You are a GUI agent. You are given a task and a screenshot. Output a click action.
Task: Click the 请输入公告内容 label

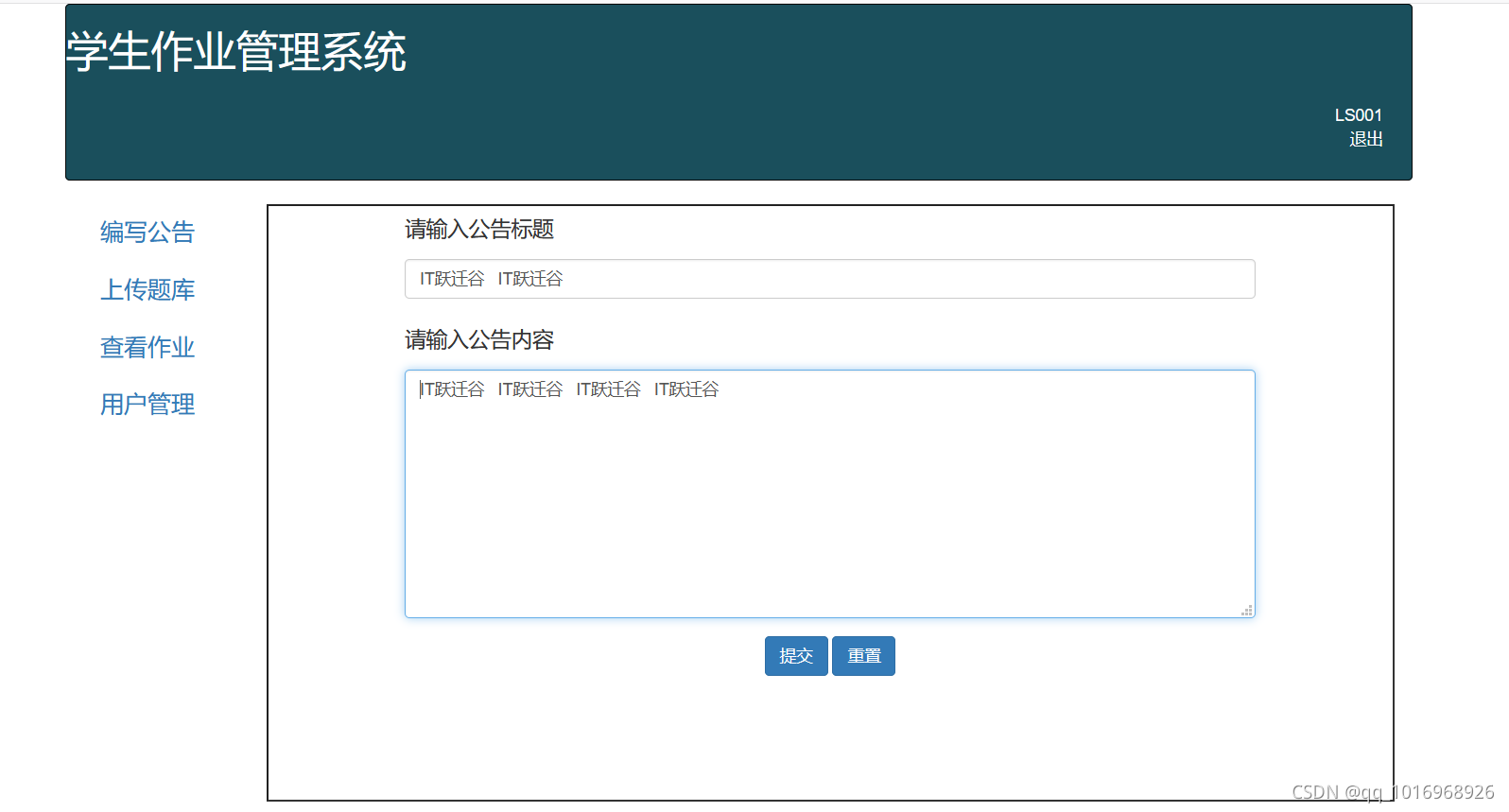tap(479, 340)
